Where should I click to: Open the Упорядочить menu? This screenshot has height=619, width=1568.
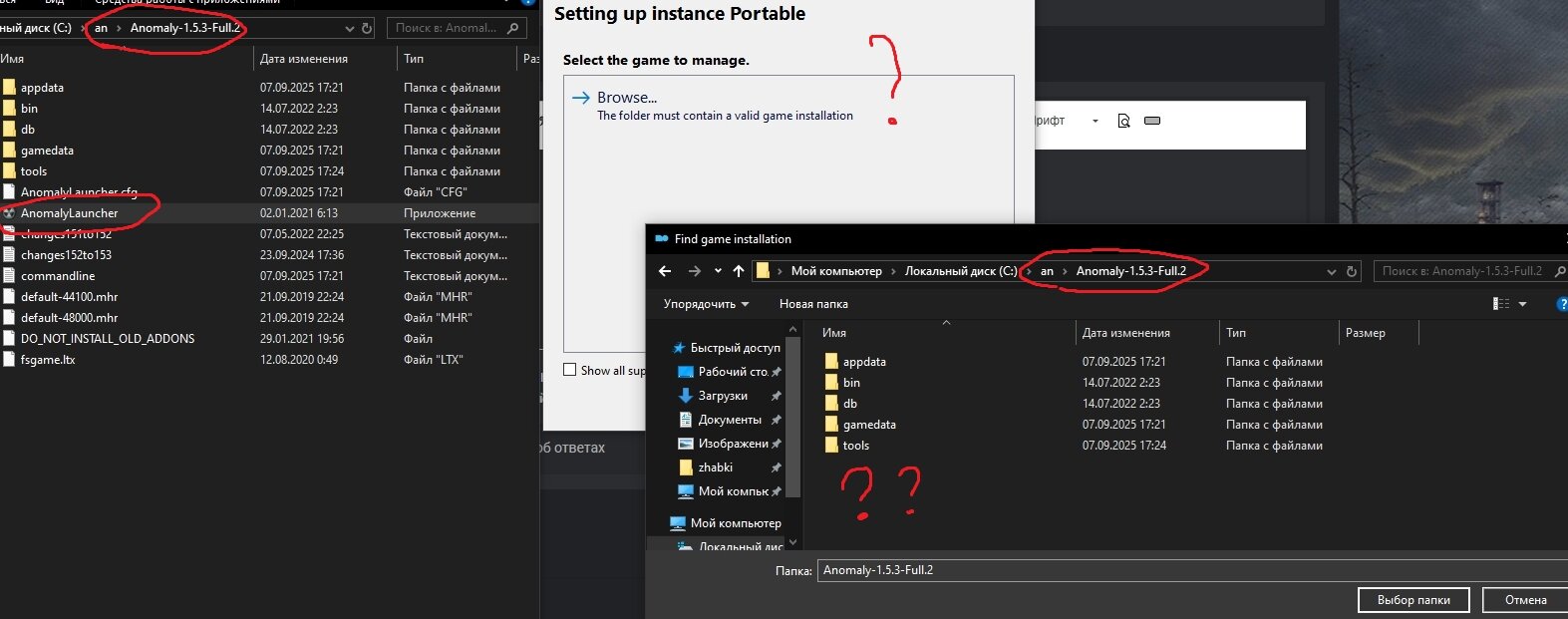click(706, 304)
